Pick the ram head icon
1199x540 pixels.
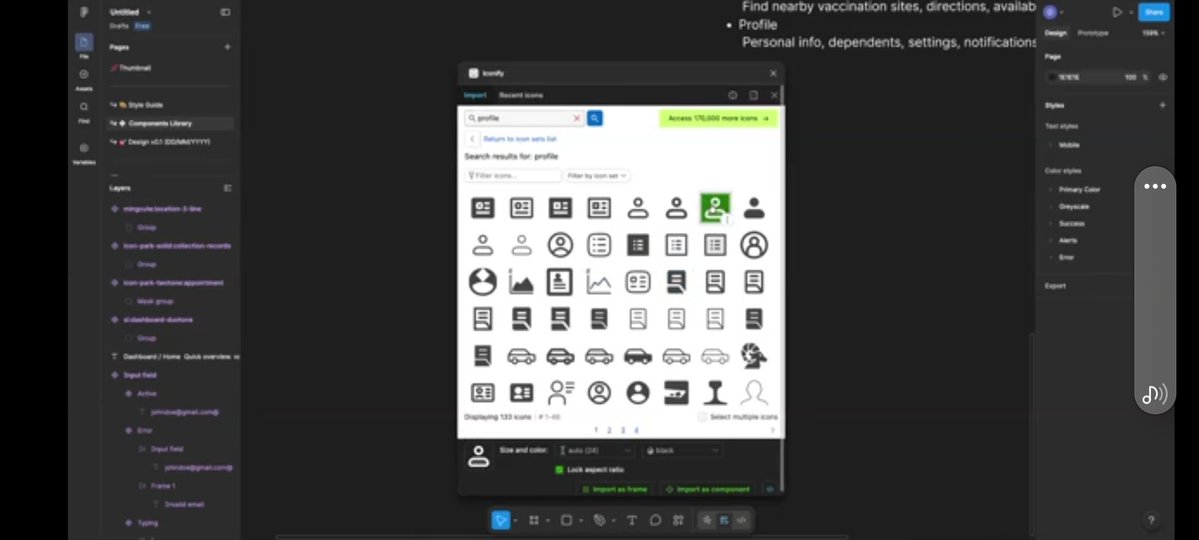click(754, 356)
